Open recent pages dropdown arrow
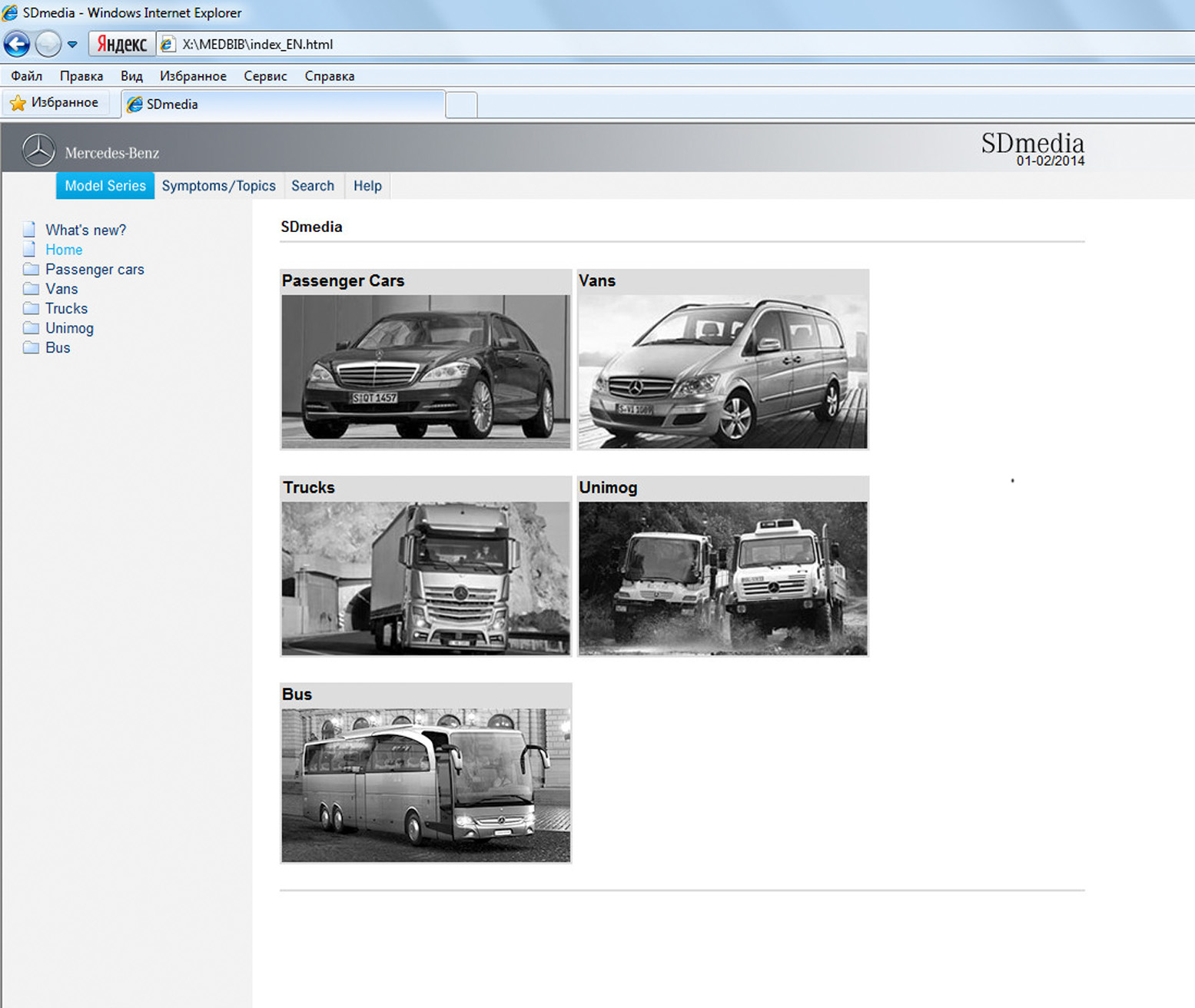The height and width of the screenshot is (1008, 1195). coord(72,45)
